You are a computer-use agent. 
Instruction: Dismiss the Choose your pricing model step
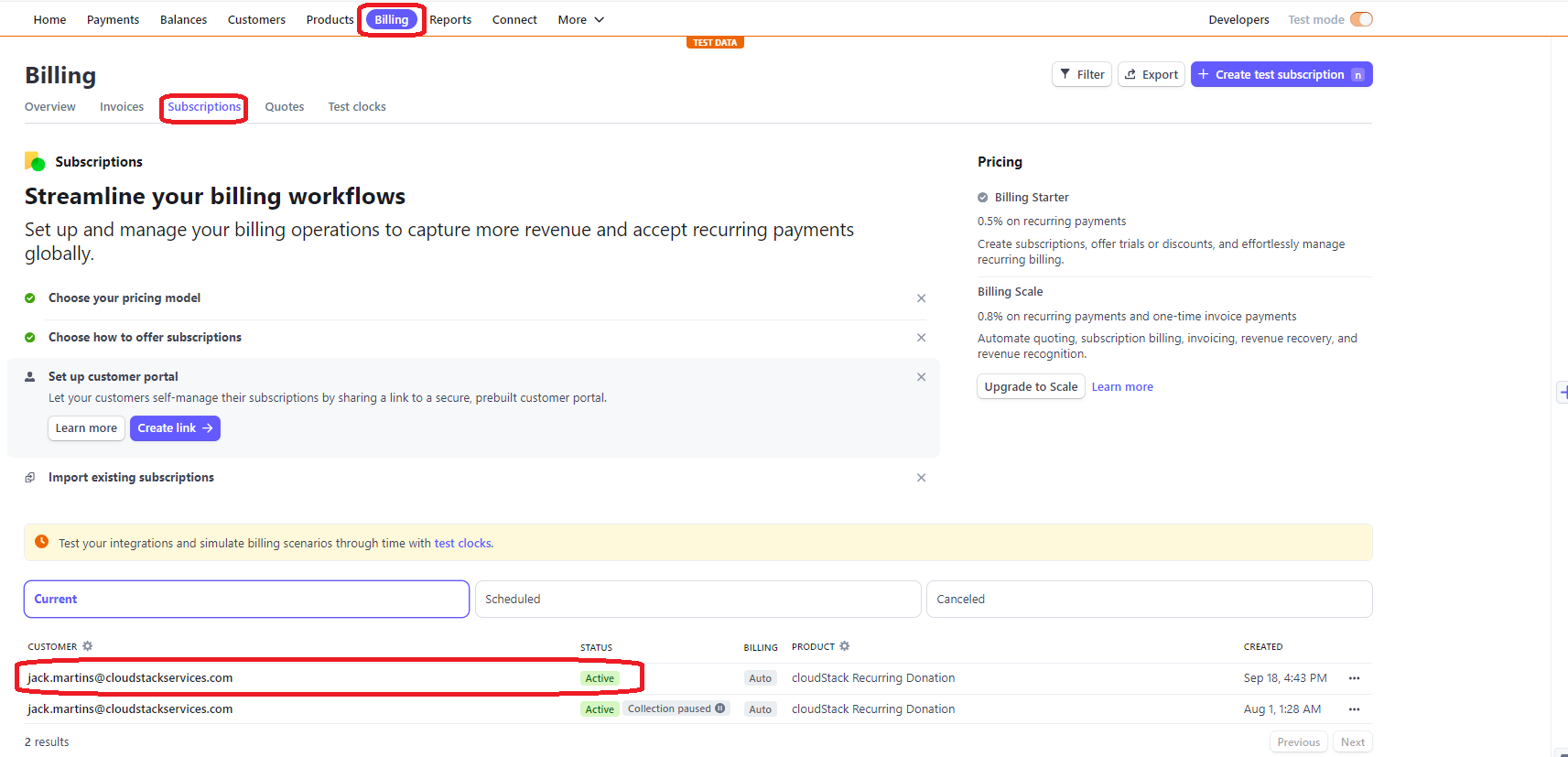point(922,298)
